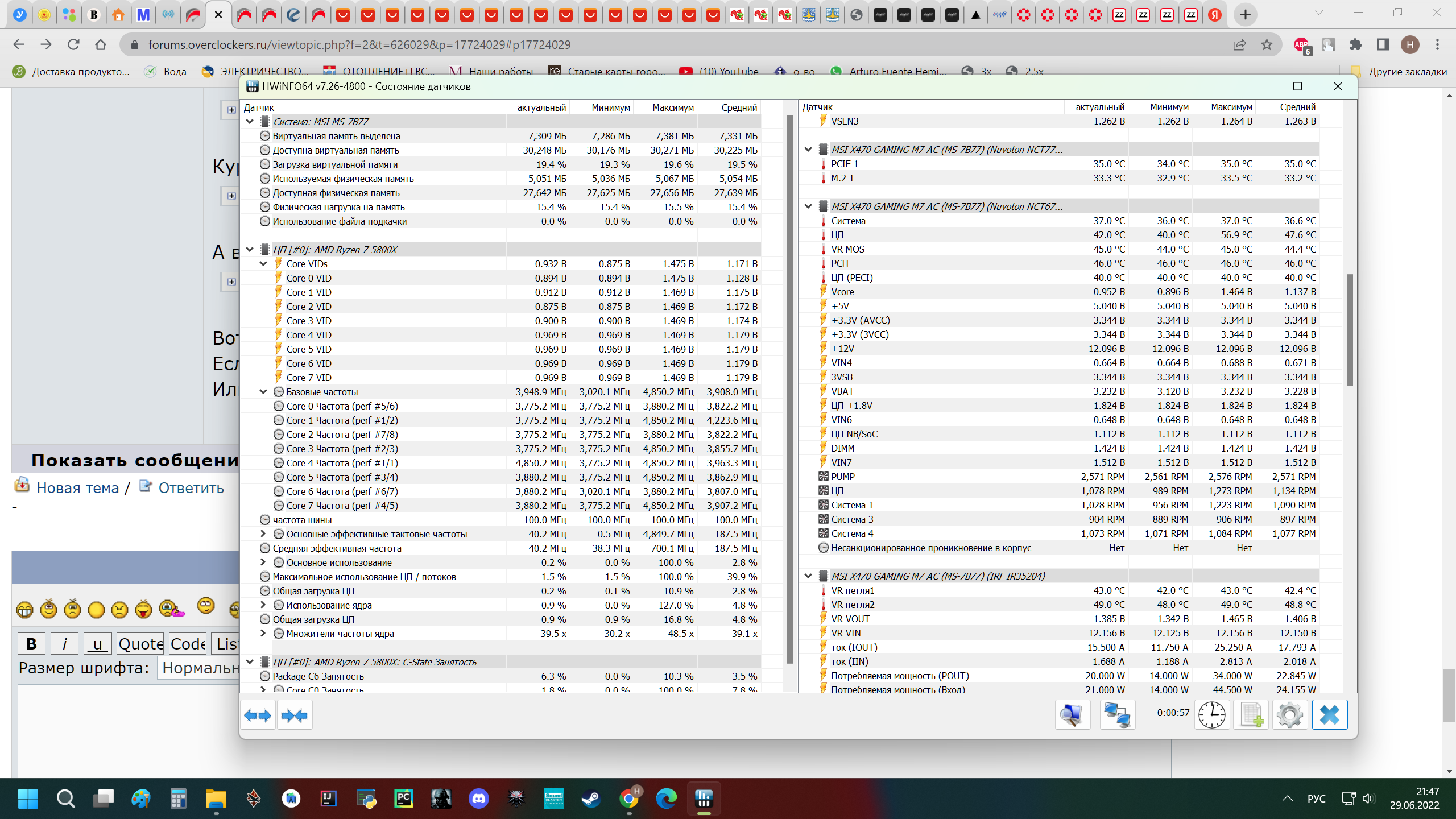Start logging with the sheet plus icon
This screenshot has width=1456, height=819.
[1251, 715]
